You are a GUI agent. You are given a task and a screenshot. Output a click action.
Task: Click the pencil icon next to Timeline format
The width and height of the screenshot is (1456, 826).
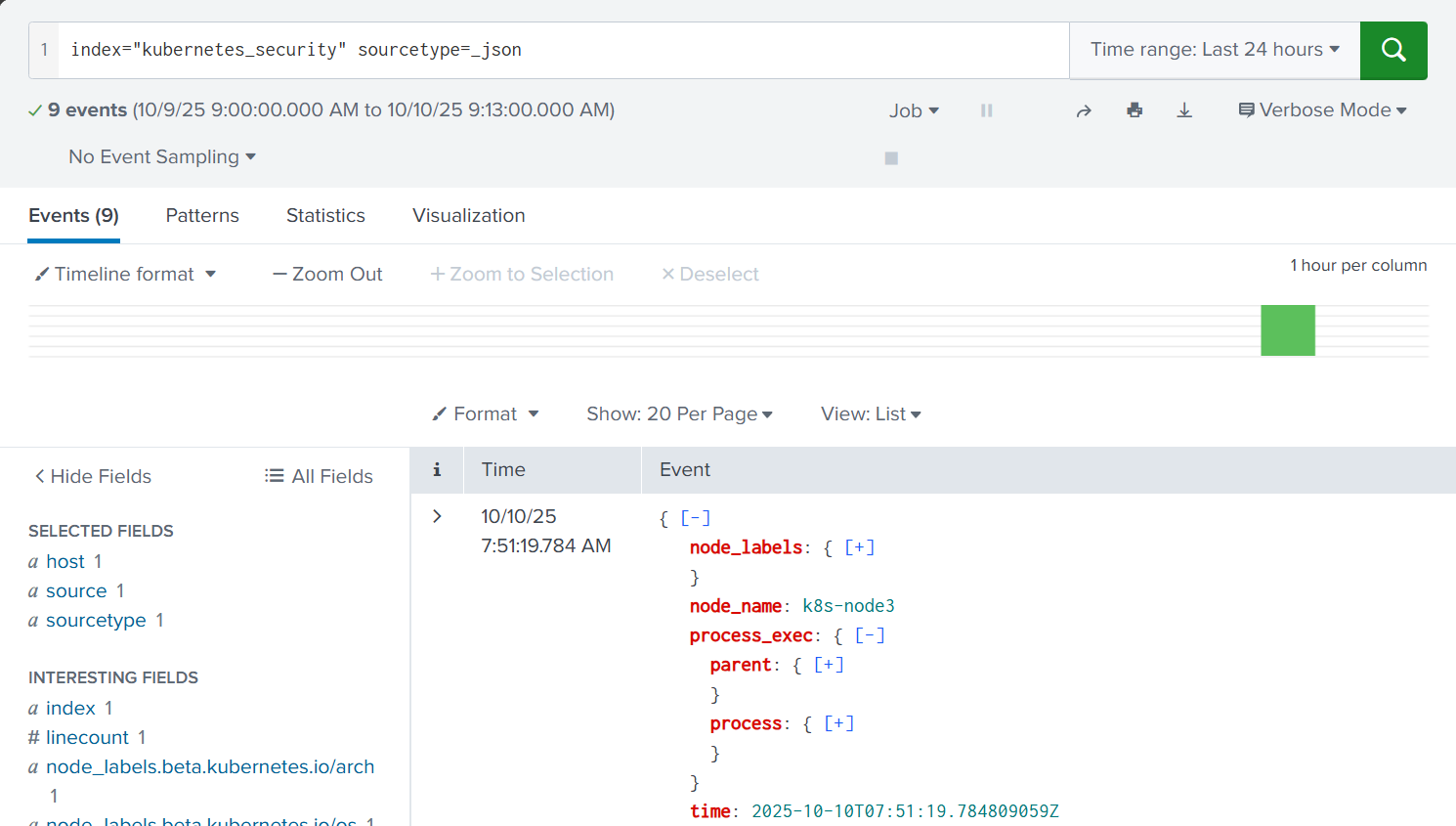[x=42, y=274]
